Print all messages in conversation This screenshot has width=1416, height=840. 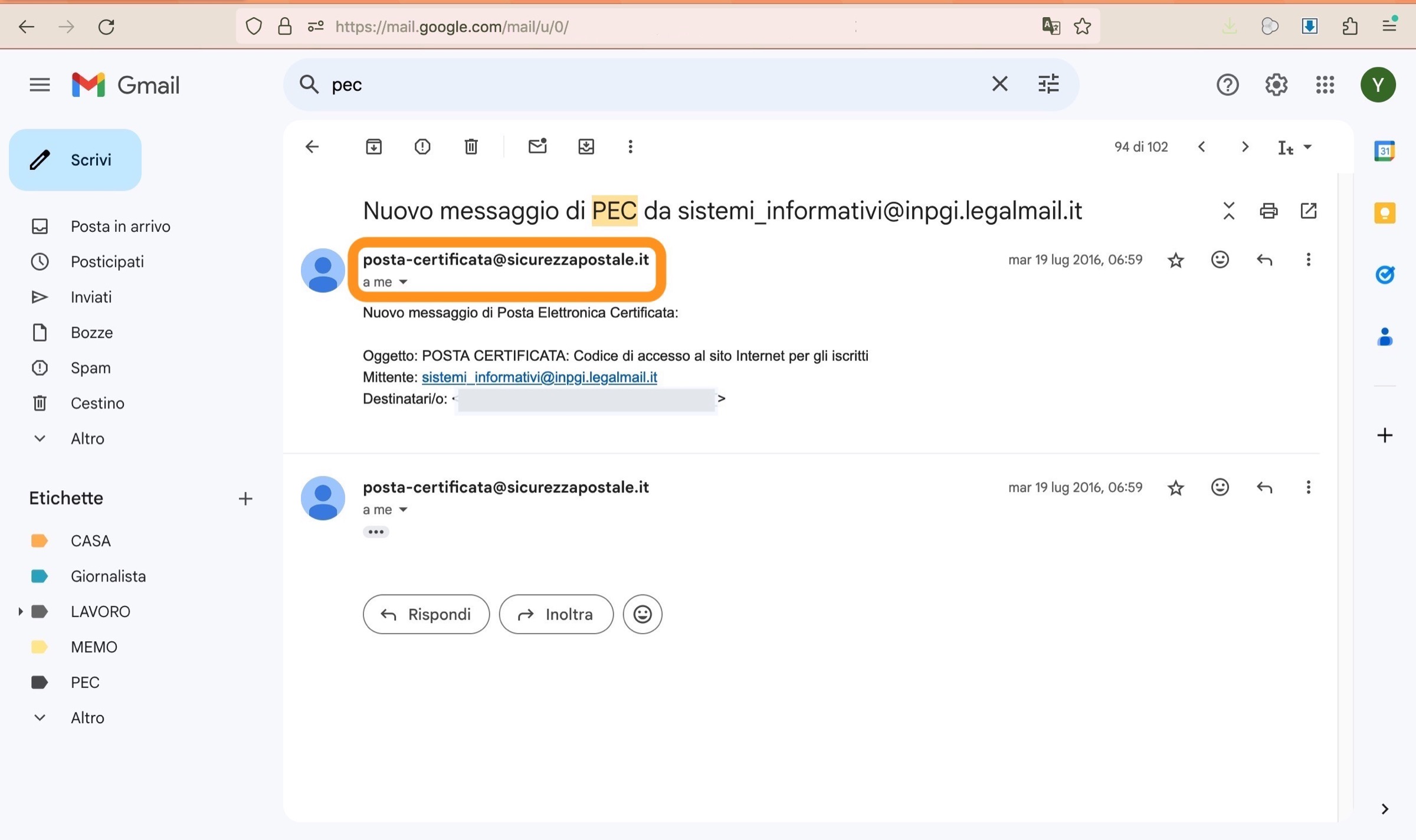pyautogui.click(x=1268, y=211)
